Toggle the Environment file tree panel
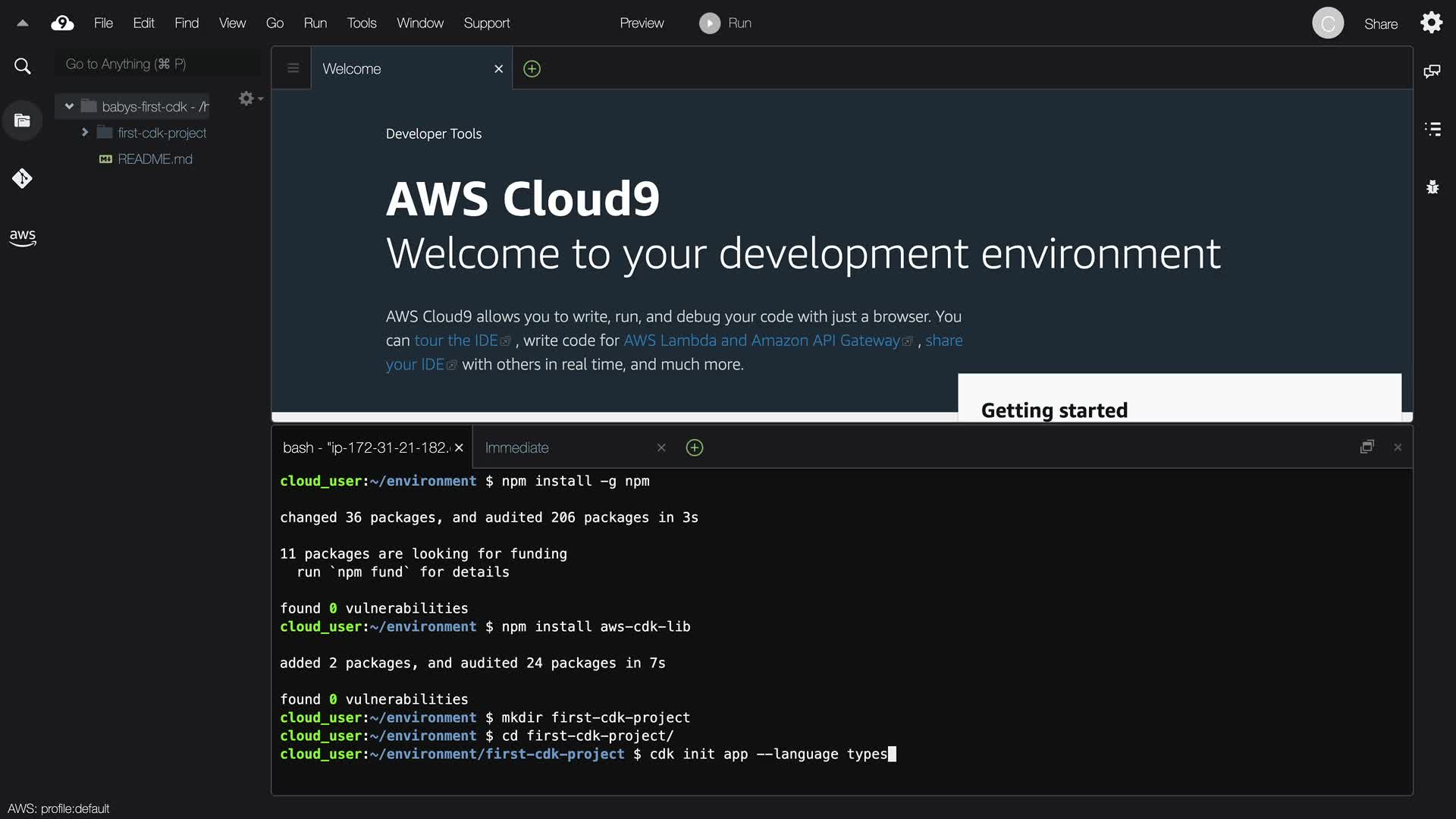This screenshot has height=819, width=1456. 22,121
